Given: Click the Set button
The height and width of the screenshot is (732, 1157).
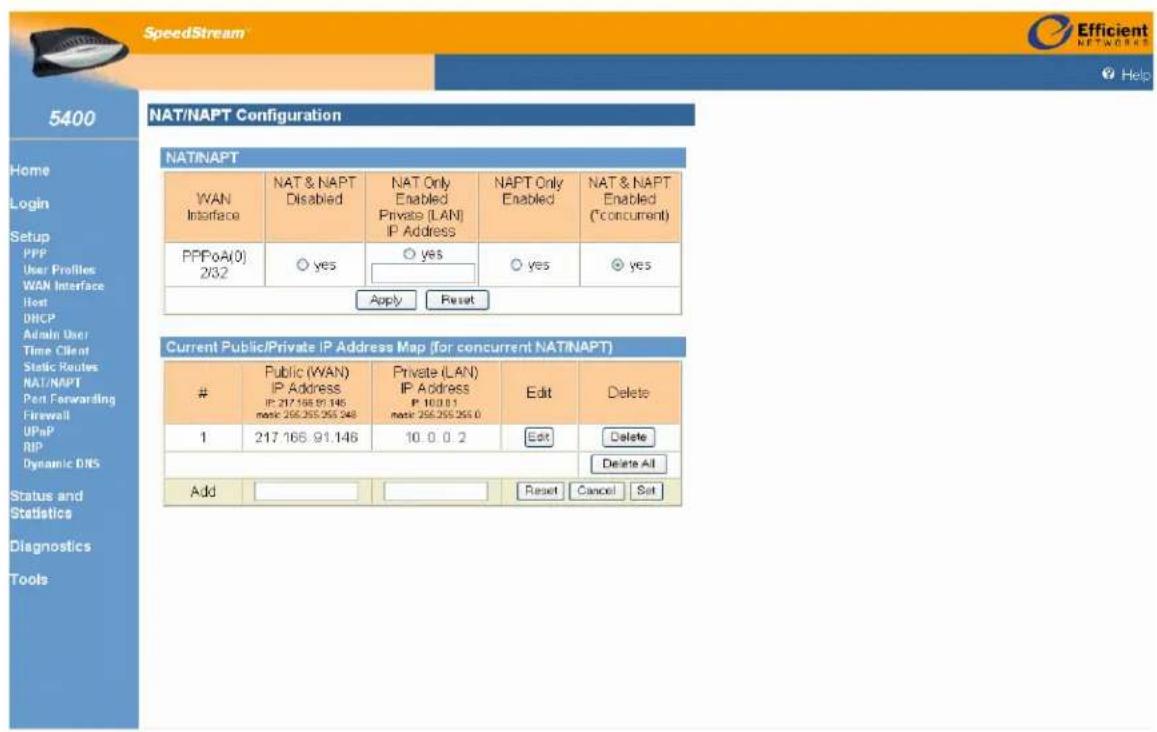Looking at the screenshot, I should (x=646, y=491).
